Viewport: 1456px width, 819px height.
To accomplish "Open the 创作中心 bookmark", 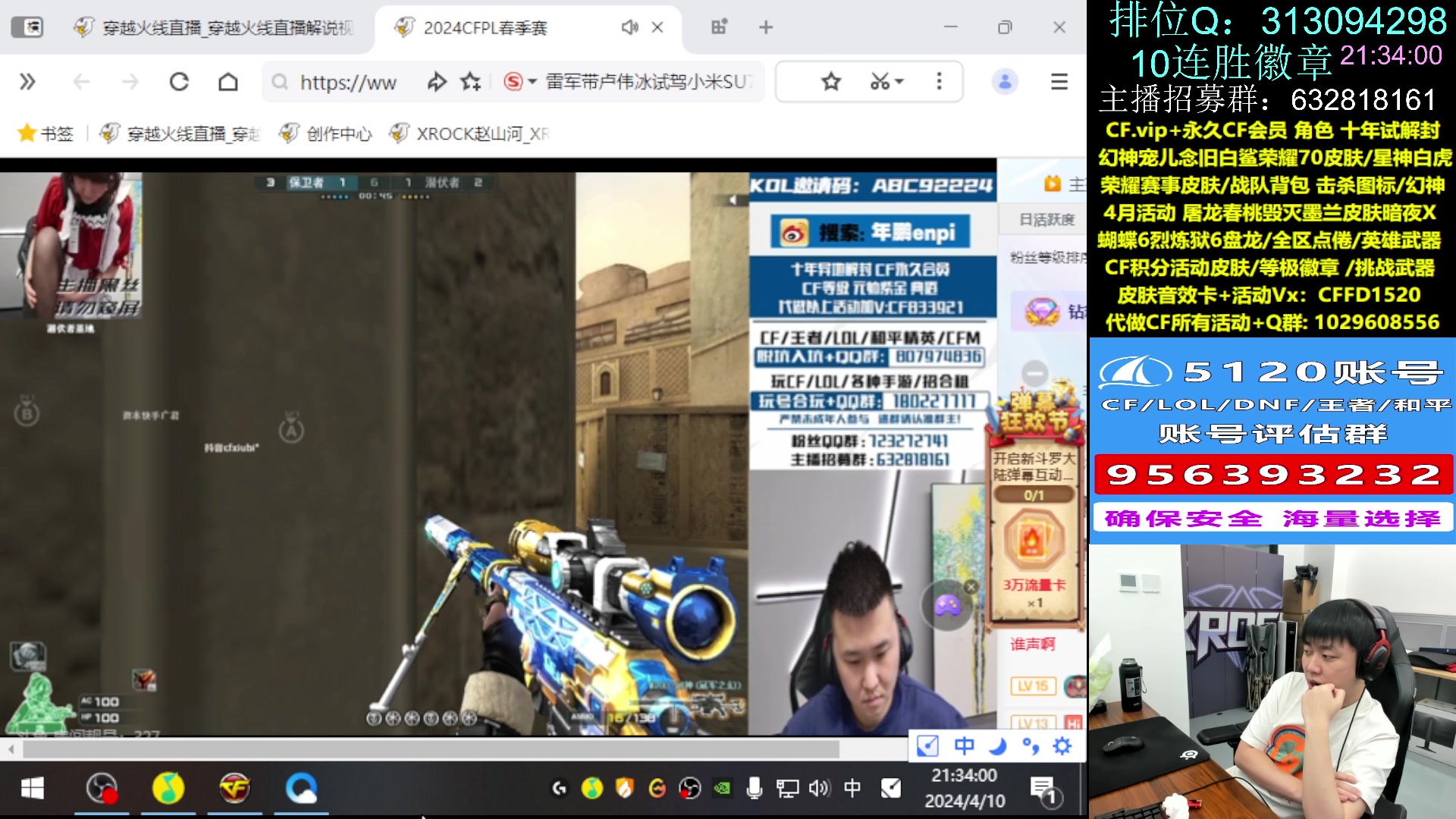I will pos(325,134).
